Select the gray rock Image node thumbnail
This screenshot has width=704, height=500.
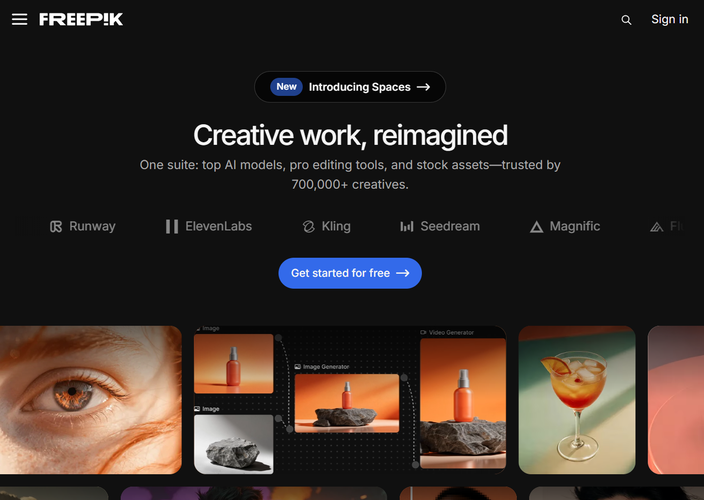[233, 444]
